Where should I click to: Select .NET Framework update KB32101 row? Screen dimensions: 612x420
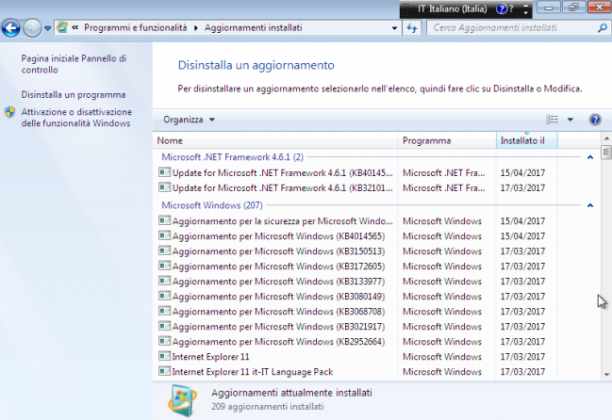pyautogui.click(x=357, y=188)
